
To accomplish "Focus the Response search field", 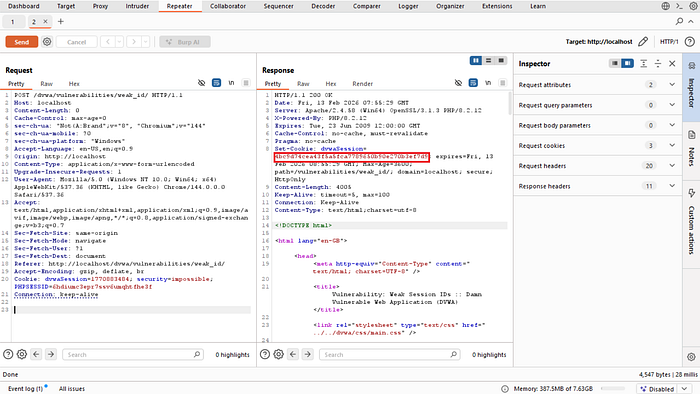I will coord(389,354).
